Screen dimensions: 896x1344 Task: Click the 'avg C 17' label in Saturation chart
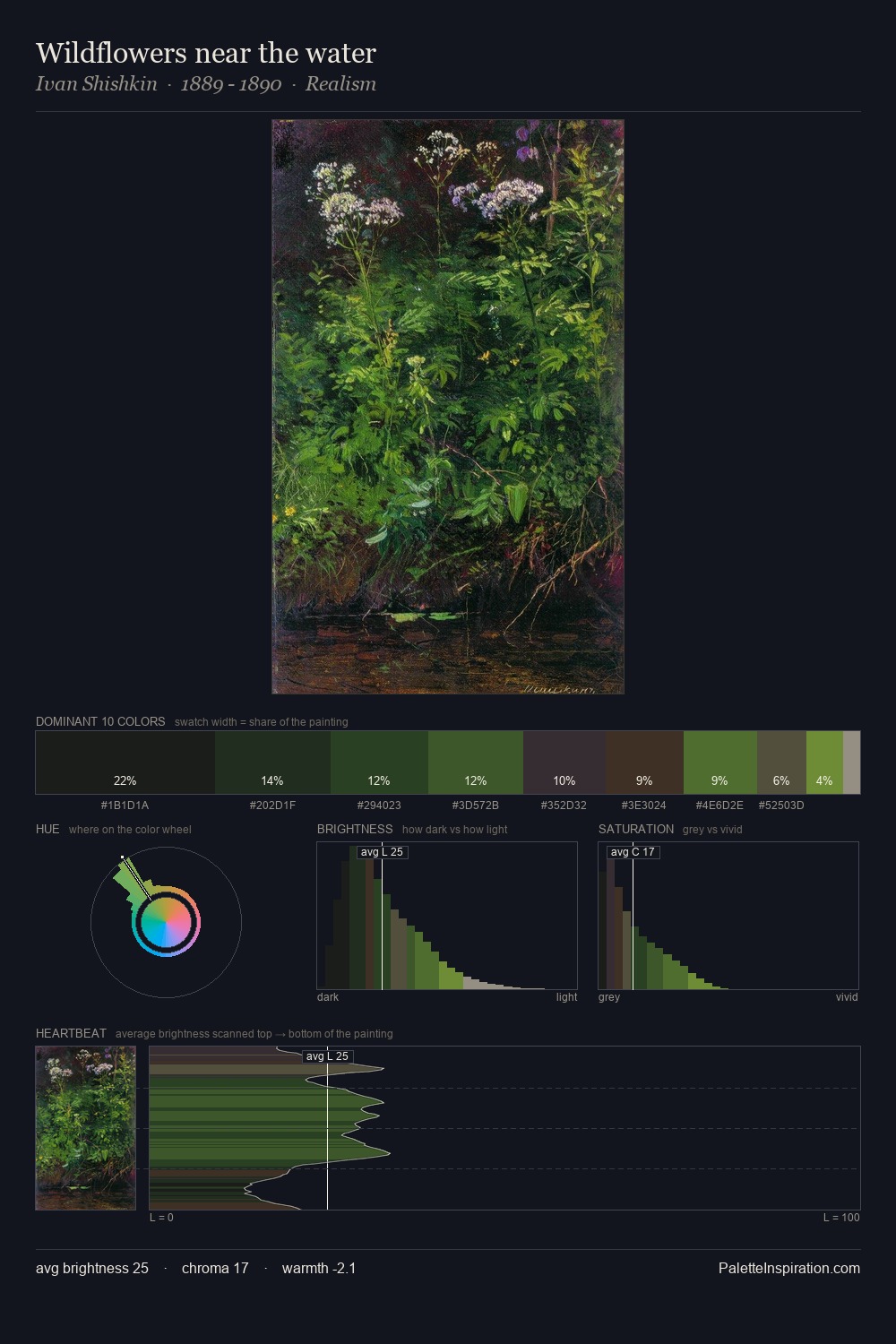[x=633, y=852]
